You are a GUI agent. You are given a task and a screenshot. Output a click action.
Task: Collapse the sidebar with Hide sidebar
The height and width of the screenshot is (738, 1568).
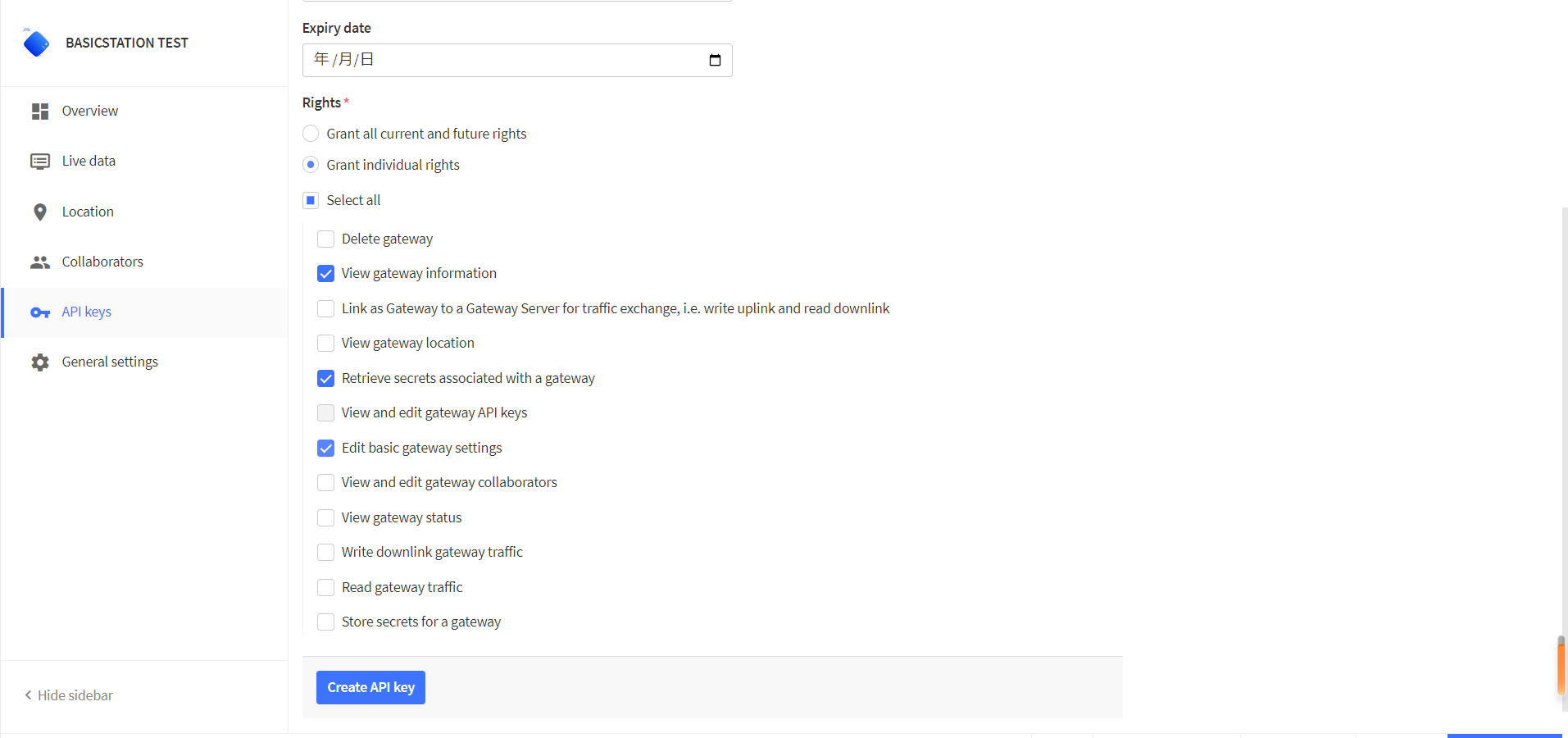pyautogui.click(x=69, y=695)
